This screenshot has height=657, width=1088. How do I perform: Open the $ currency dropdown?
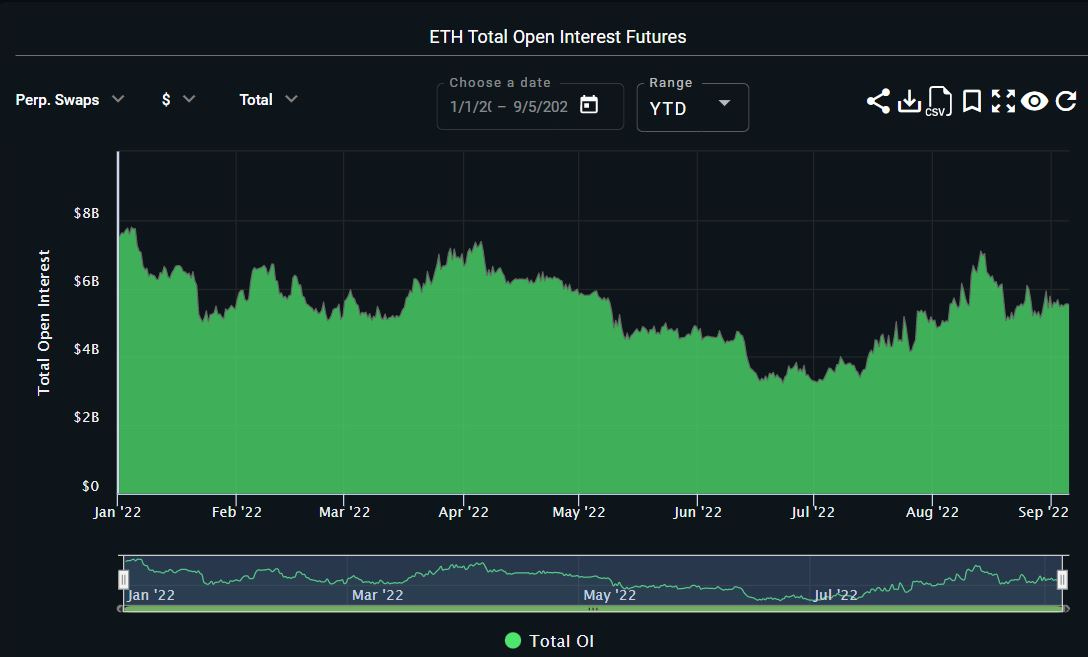pyautogui.click(x=178, y=100)
